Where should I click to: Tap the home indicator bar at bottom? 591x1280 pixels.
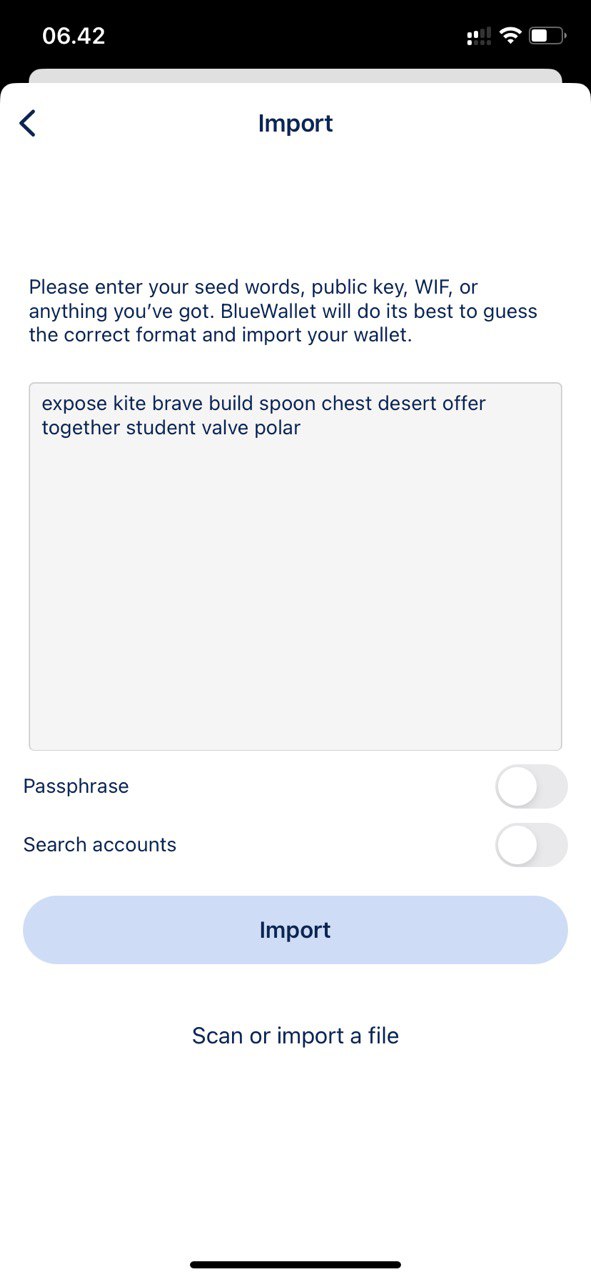pos(295,1265)
